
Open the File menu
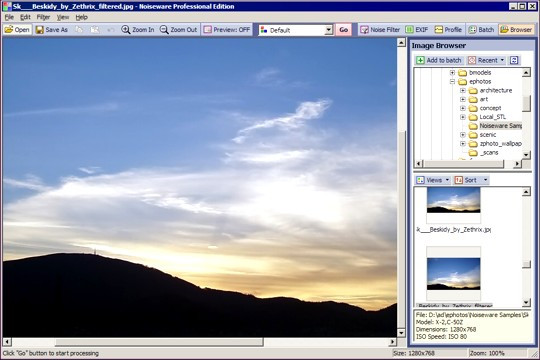pos(9,17)
